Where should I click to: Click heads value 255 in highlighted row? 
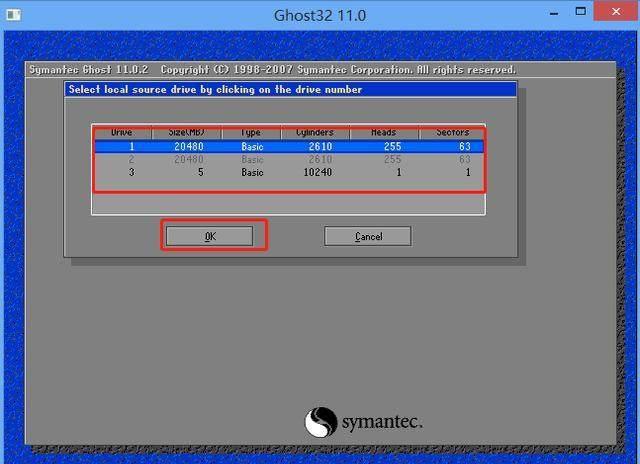tap(393, 147)
